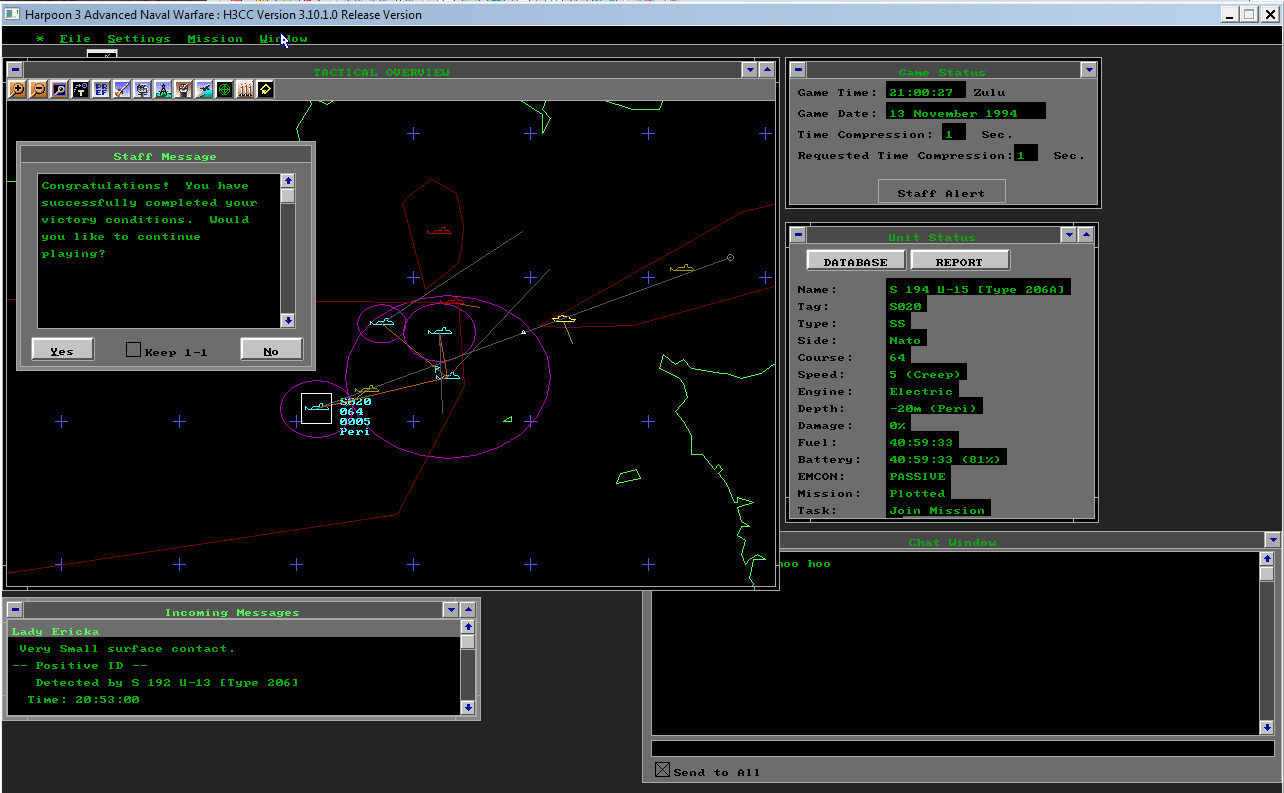The image size is (1284, 793).
Task: Collapse Unit Status window with minus button
Action: coord(798,235)
